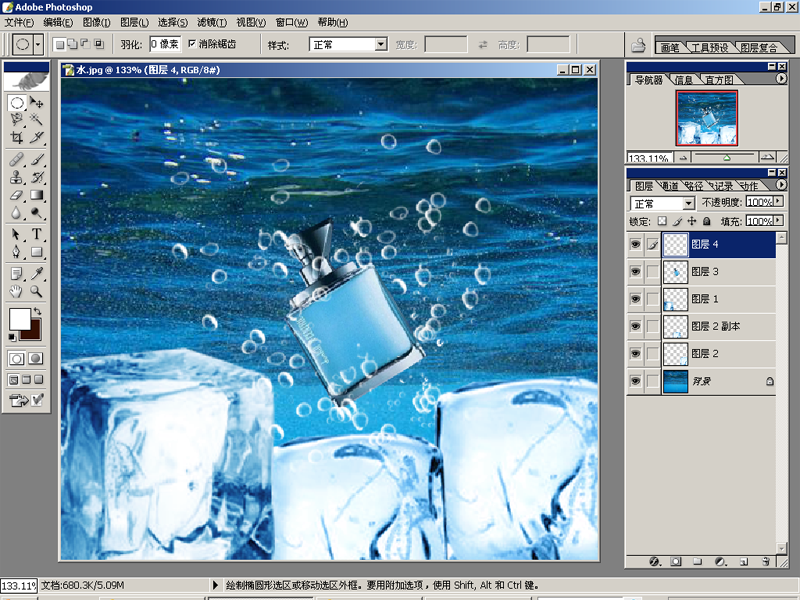This screenshot has height=600, width=800.
Task: Open Navigator panel flyout menu
Action: [x=781, y=79]
